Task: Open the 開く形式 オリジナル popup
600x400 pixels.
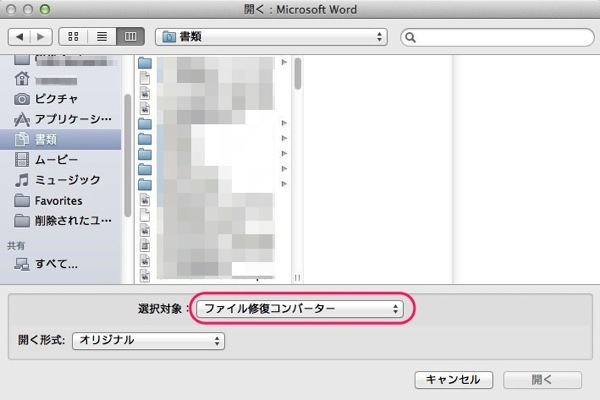Action: tap(148, 340)
